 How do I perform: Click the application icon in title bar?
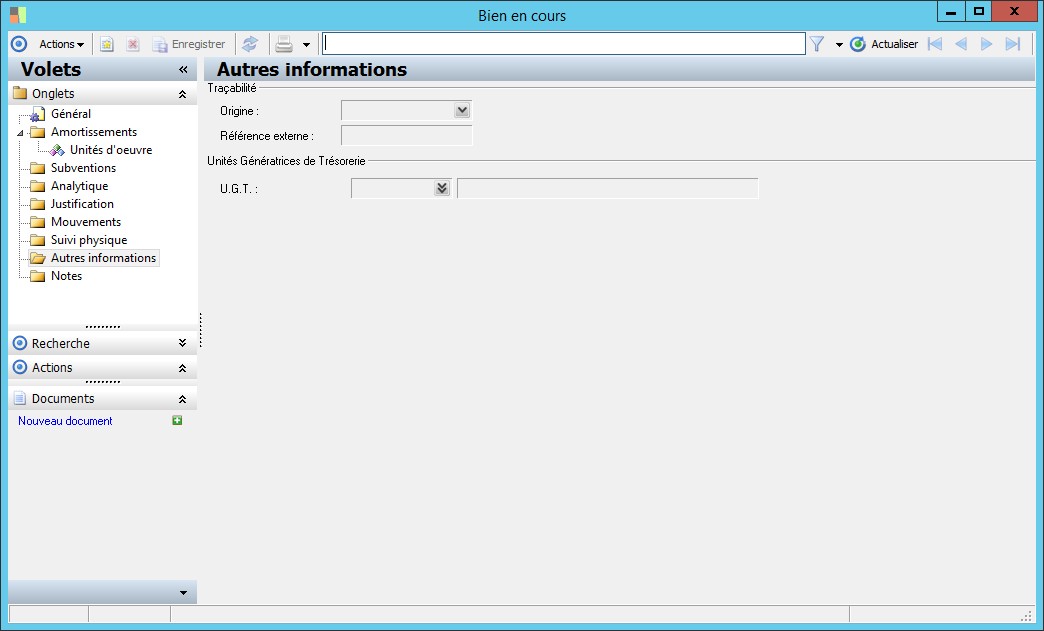[x=18, y=15]
